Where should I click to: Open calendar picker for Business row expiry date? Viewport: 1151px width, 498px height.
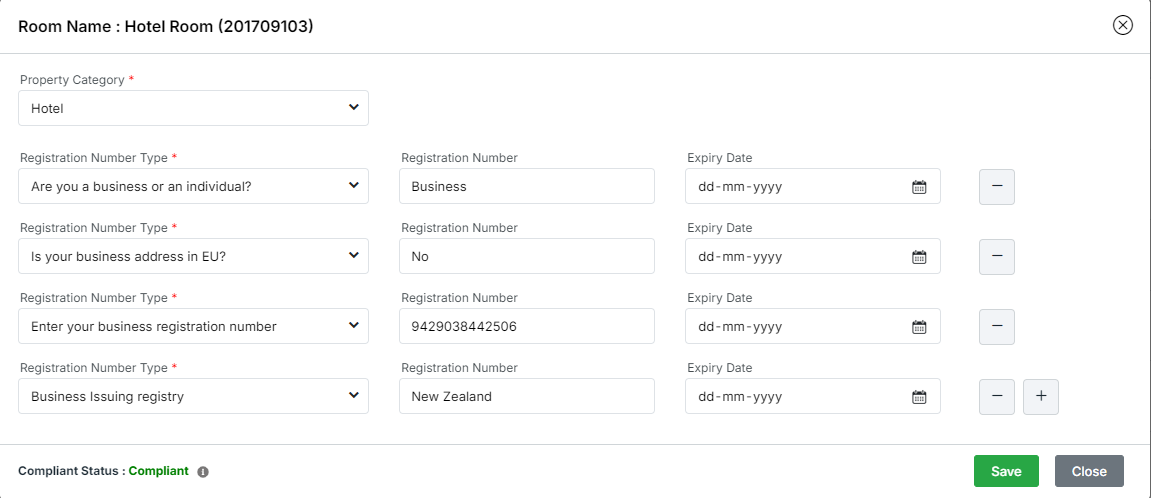tap(918, 187)
